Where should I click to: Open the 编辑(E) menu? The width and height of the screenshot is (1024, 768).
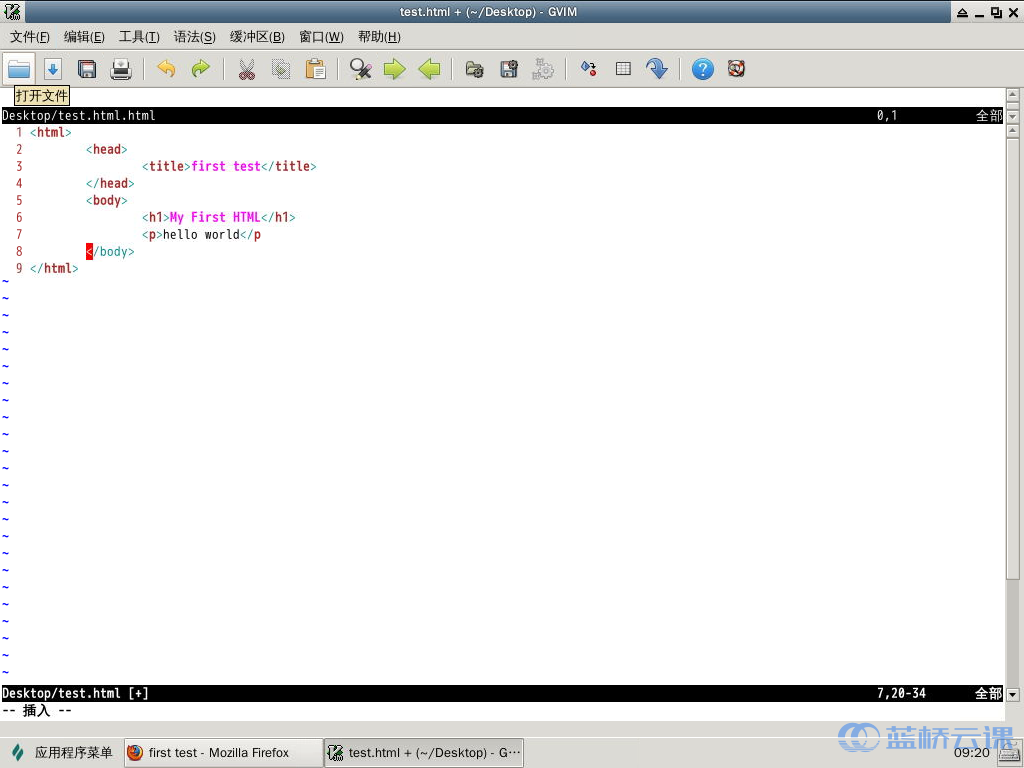tap(84, 37)
